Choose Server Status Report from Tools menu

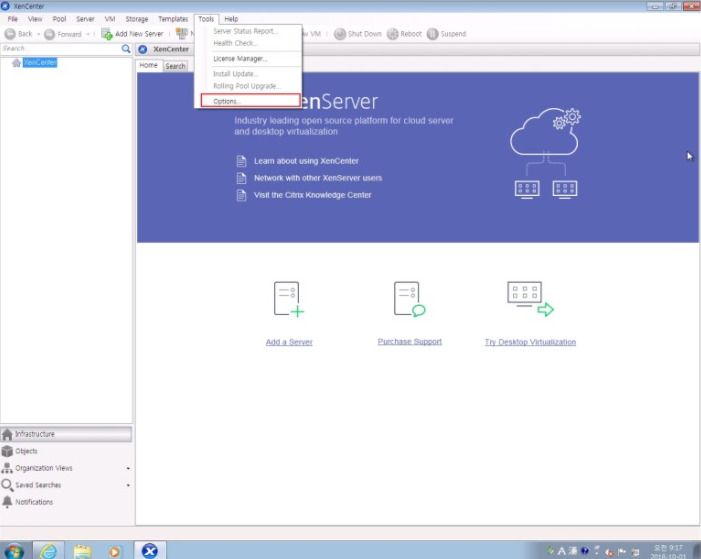point(248,31)
